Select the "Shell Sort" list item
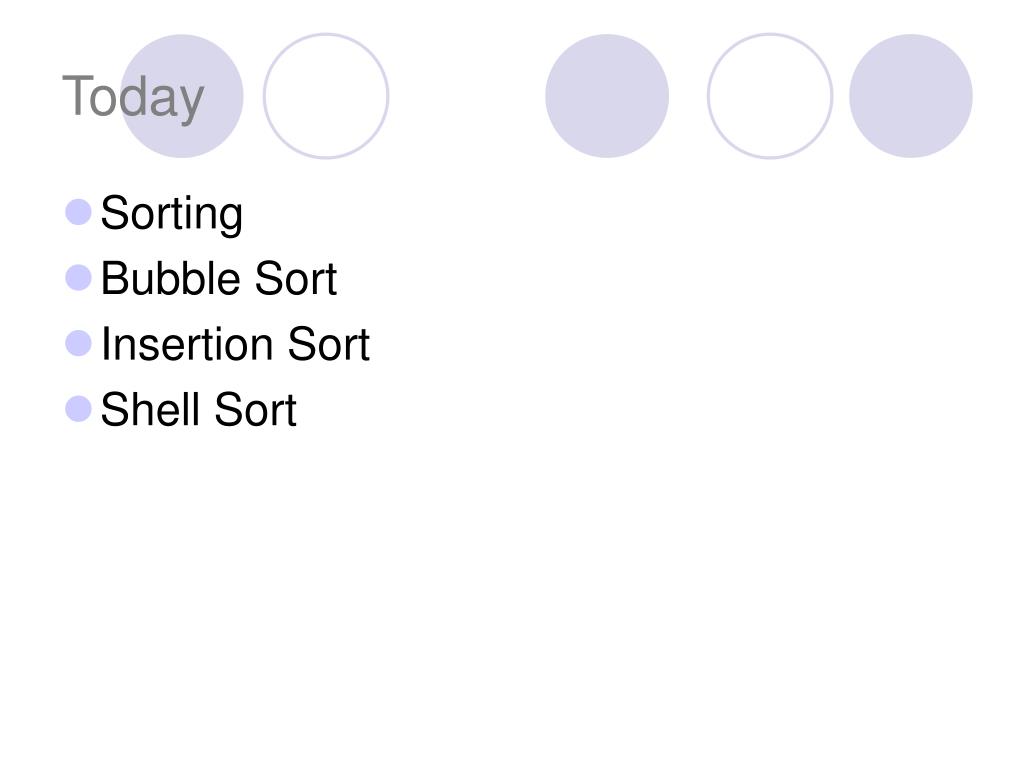1024x768 pixels. (199, 409)
